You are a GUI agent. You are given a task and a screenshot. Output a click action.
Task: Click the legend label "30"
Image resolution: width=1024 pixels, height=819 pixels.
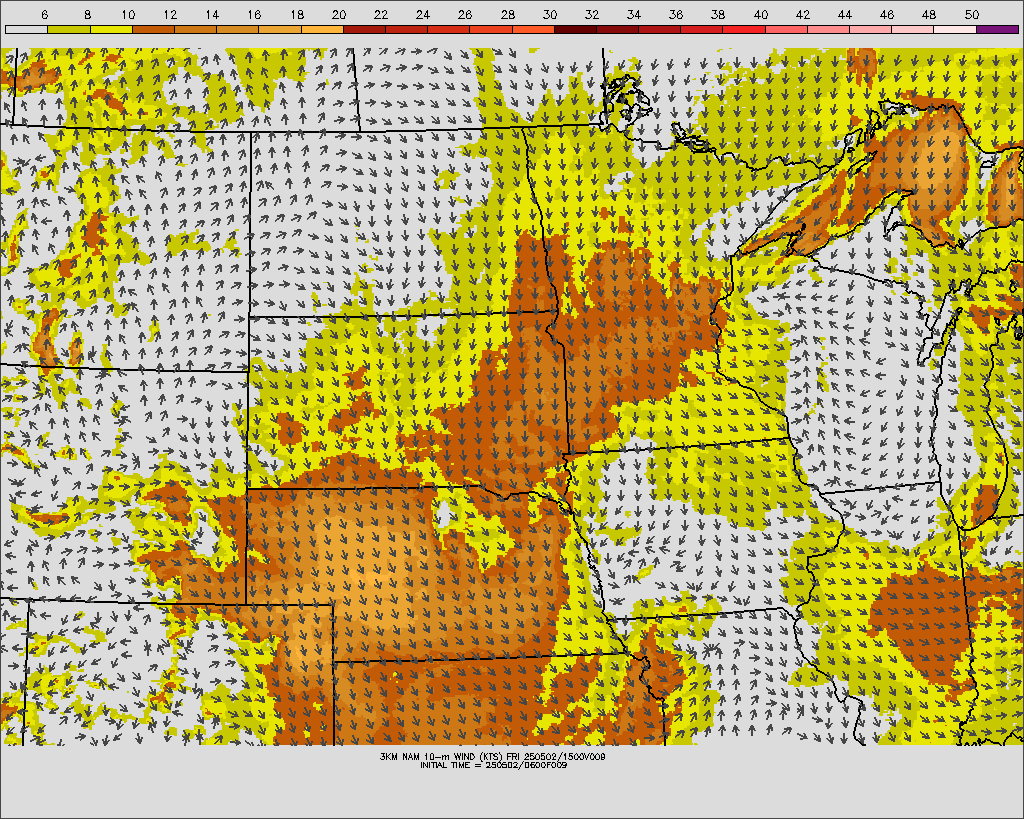(550, 14)
